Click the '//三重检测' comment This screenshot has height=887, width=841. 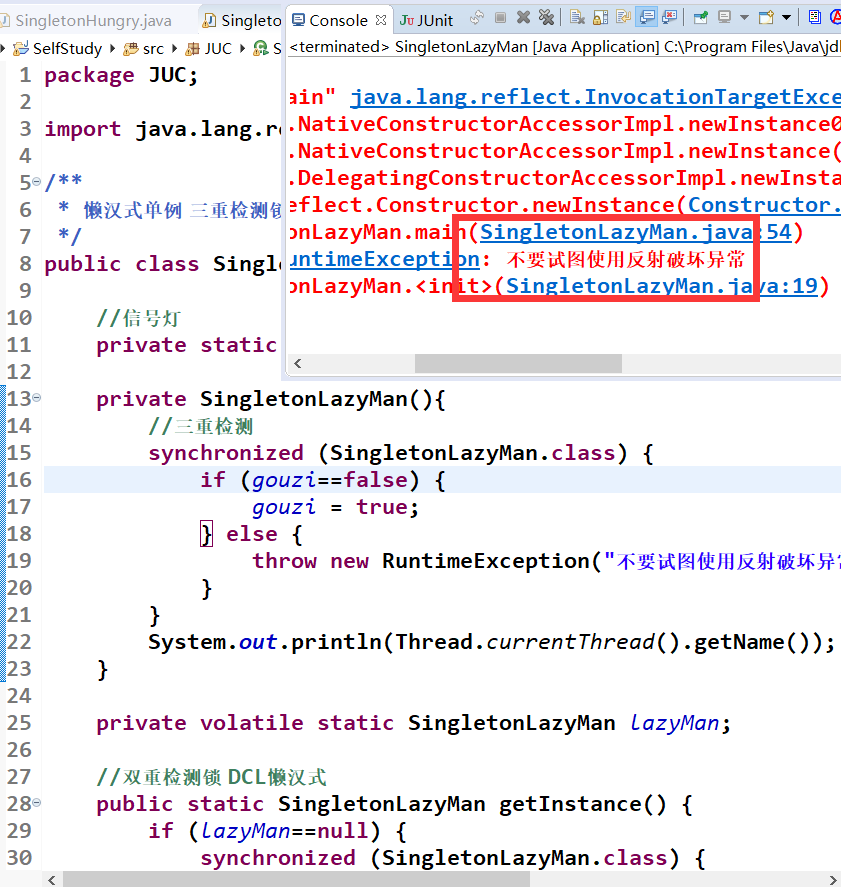(x=201, y=426)
